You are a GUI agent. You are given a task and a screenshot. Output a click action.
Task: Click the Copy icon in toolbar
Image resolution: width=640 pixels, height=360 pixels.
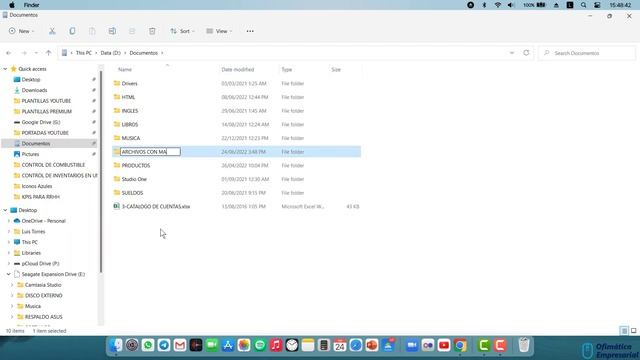click(x=72, y=31)
